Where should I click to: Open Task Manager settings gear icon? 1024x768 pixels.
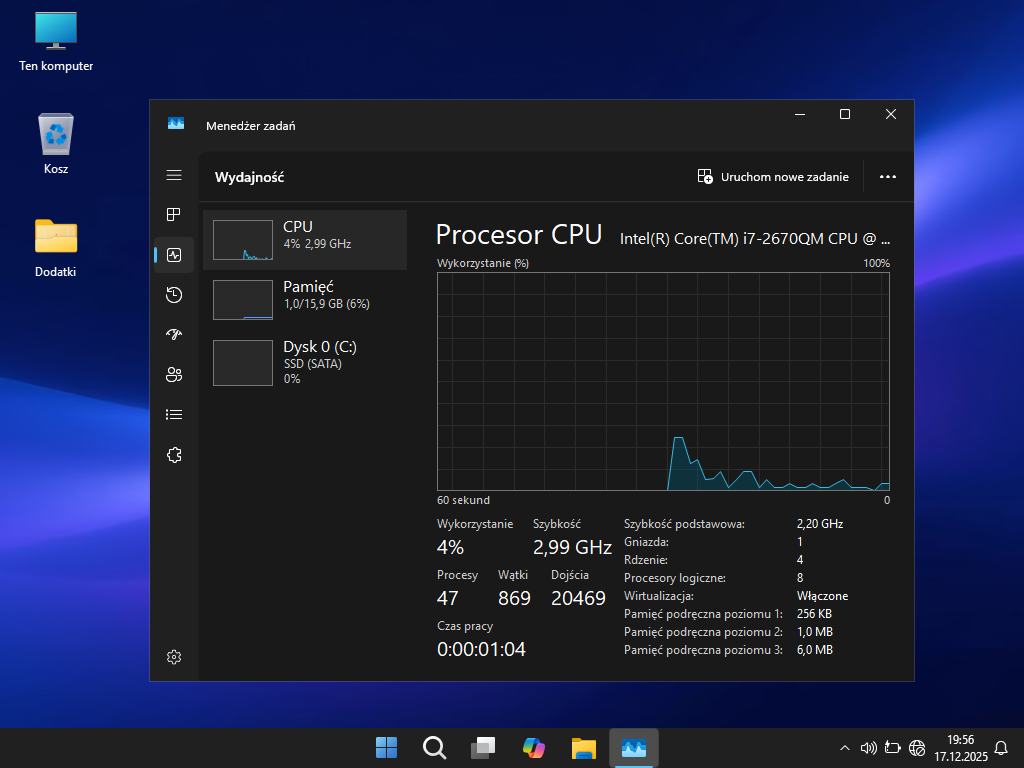(x=174, y=657)
